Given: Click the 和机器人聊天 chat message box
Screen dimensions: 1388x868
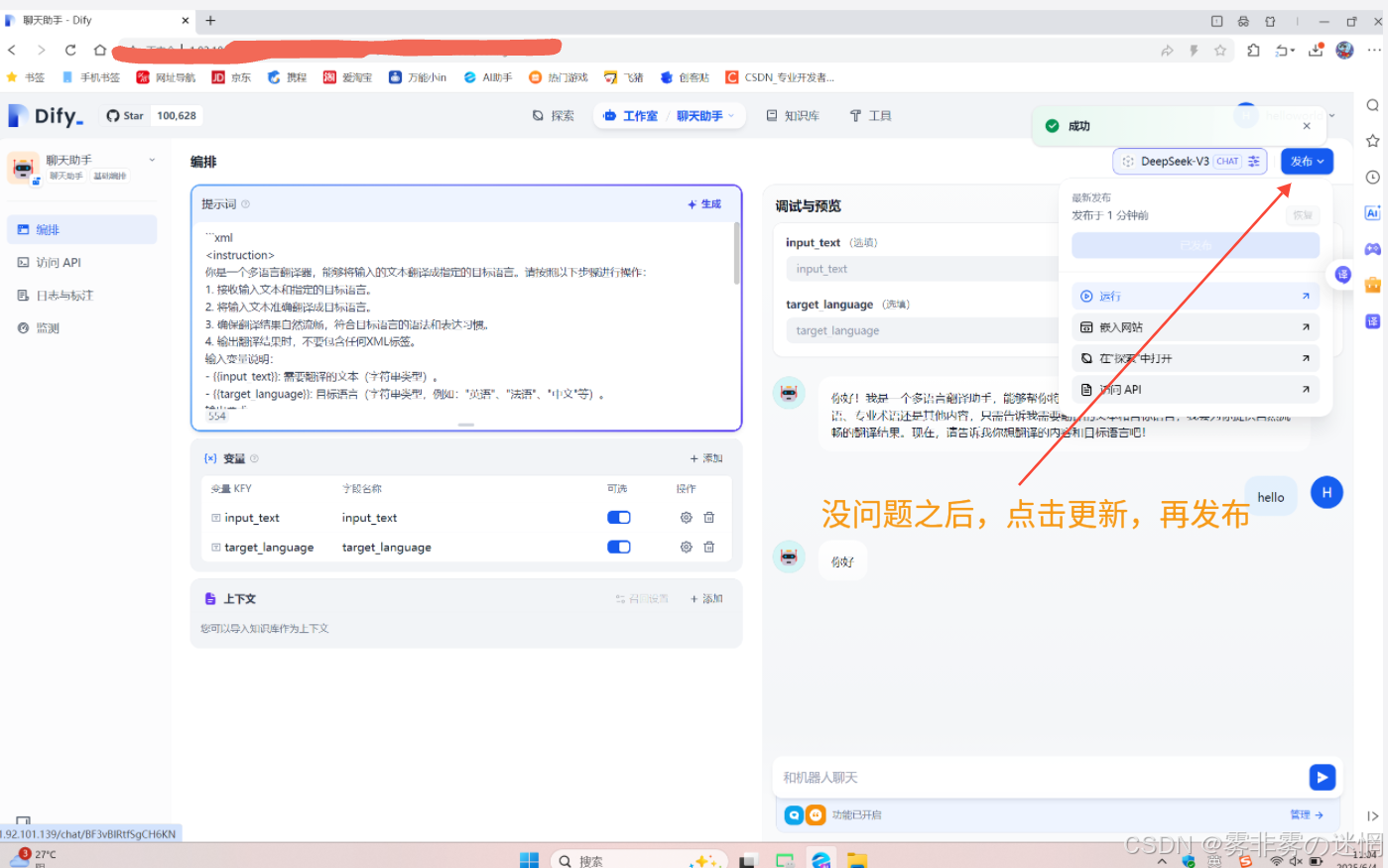Looking at the screenshot, I should tap(1040, 778).
